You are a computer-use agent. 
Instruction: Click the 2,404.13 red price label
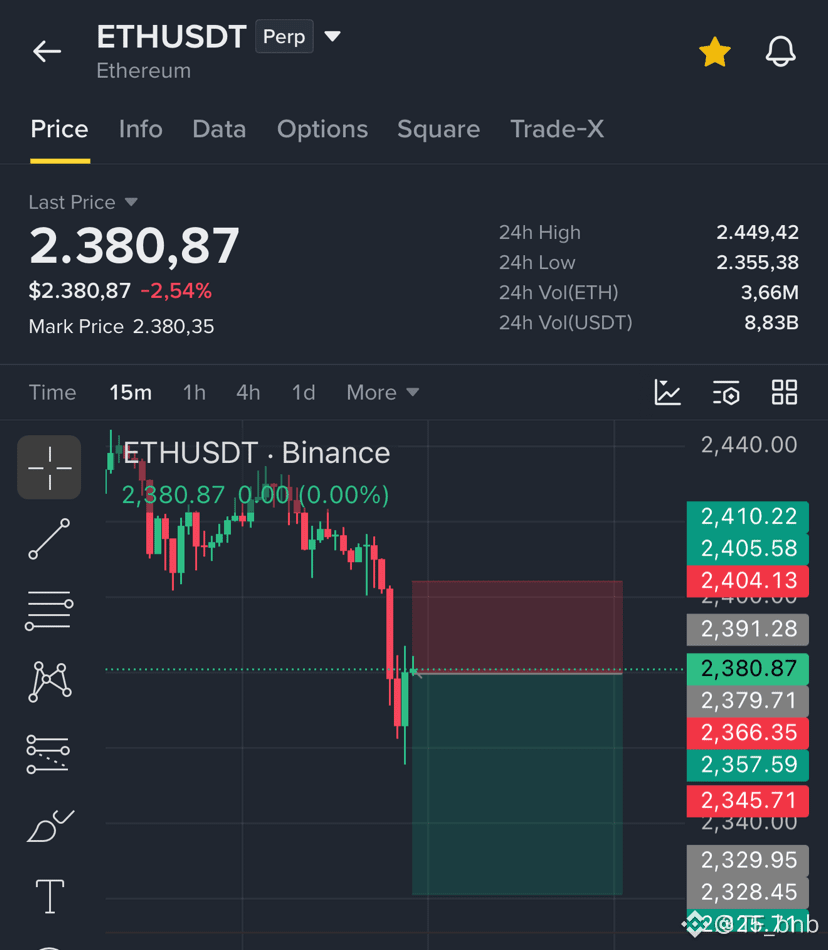coord(748,581)
